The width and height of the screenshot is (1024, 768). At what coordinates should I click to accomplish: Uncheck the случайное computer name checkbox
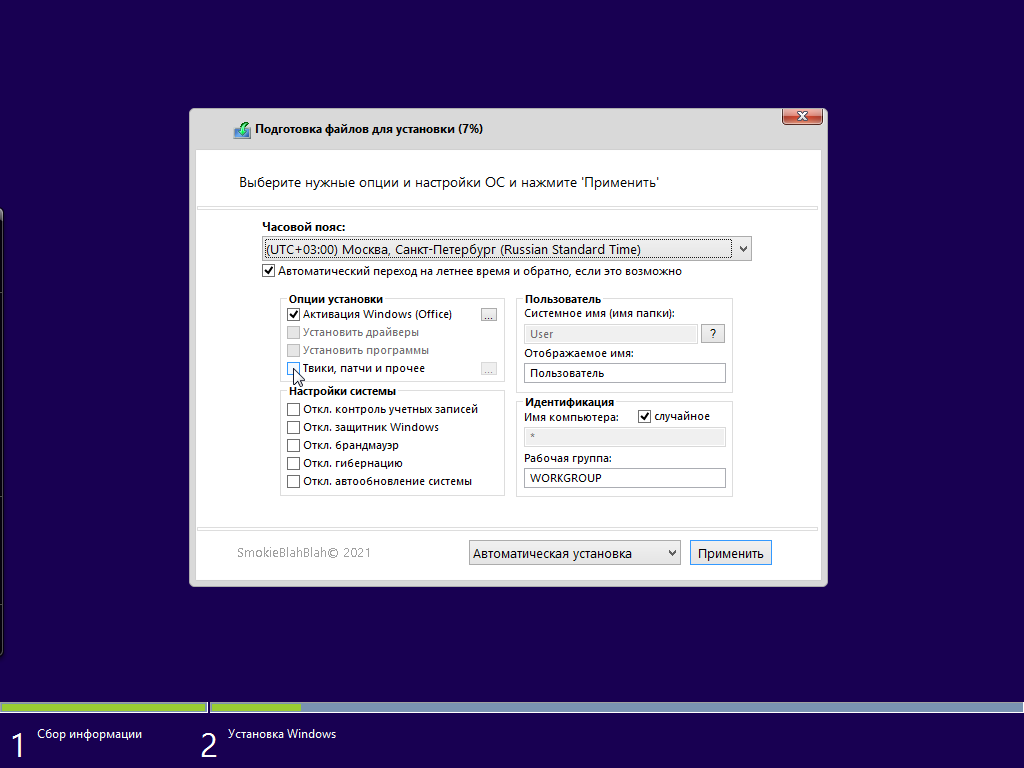(x=645, y=417)
